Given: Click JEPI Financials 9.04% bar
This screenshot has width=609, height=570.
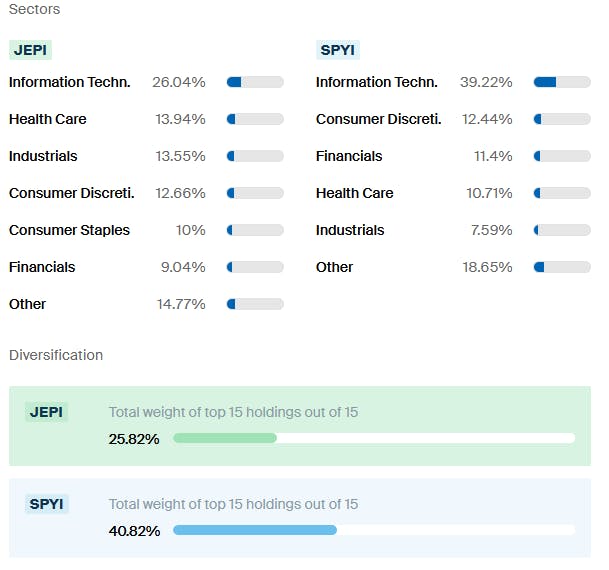Looking at the screenshot, I should point(255,267).
